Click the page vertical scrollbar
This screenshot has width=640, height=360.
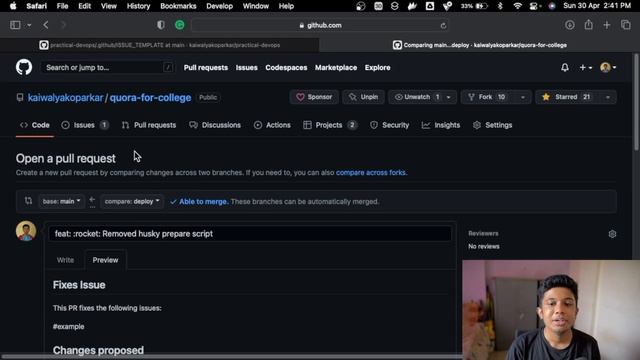click(636, 102)
